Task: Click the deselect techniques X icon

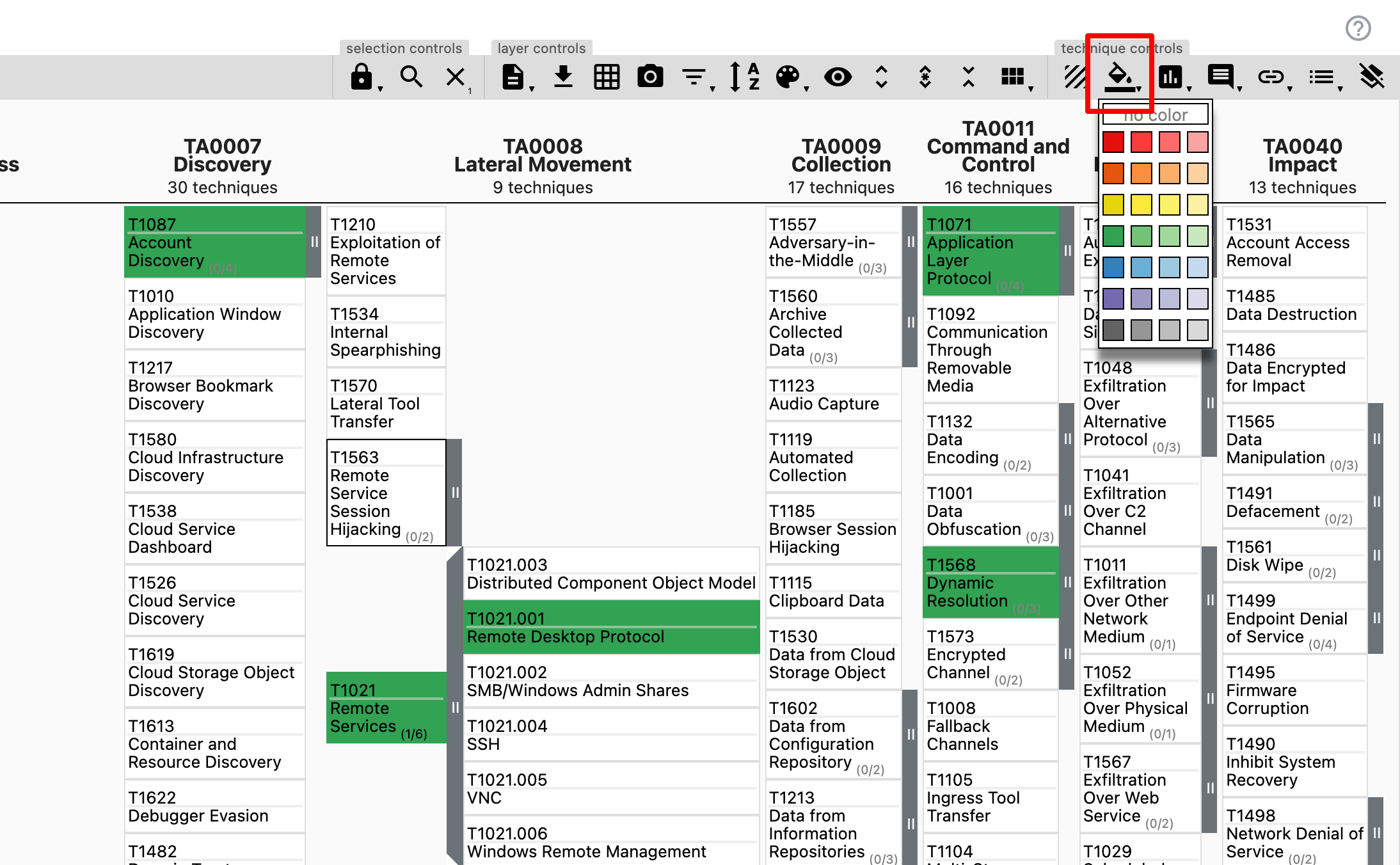Action: [x=455, y=77]
